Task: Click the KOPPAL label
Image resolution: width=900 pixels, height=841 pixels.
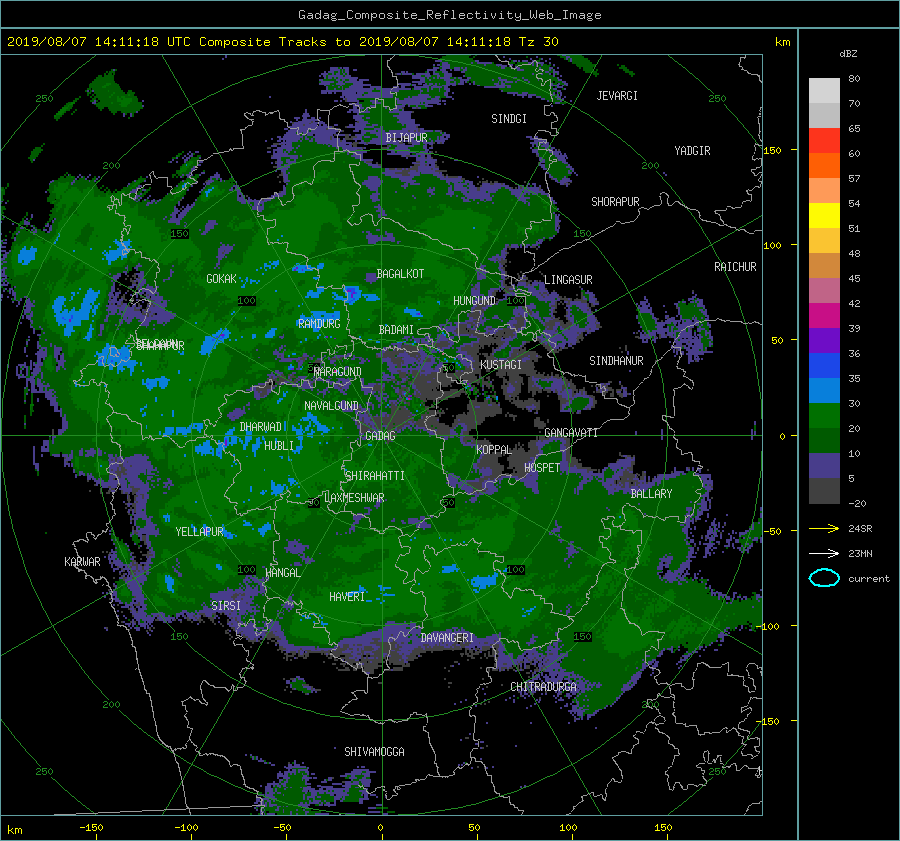Action: 494,449
